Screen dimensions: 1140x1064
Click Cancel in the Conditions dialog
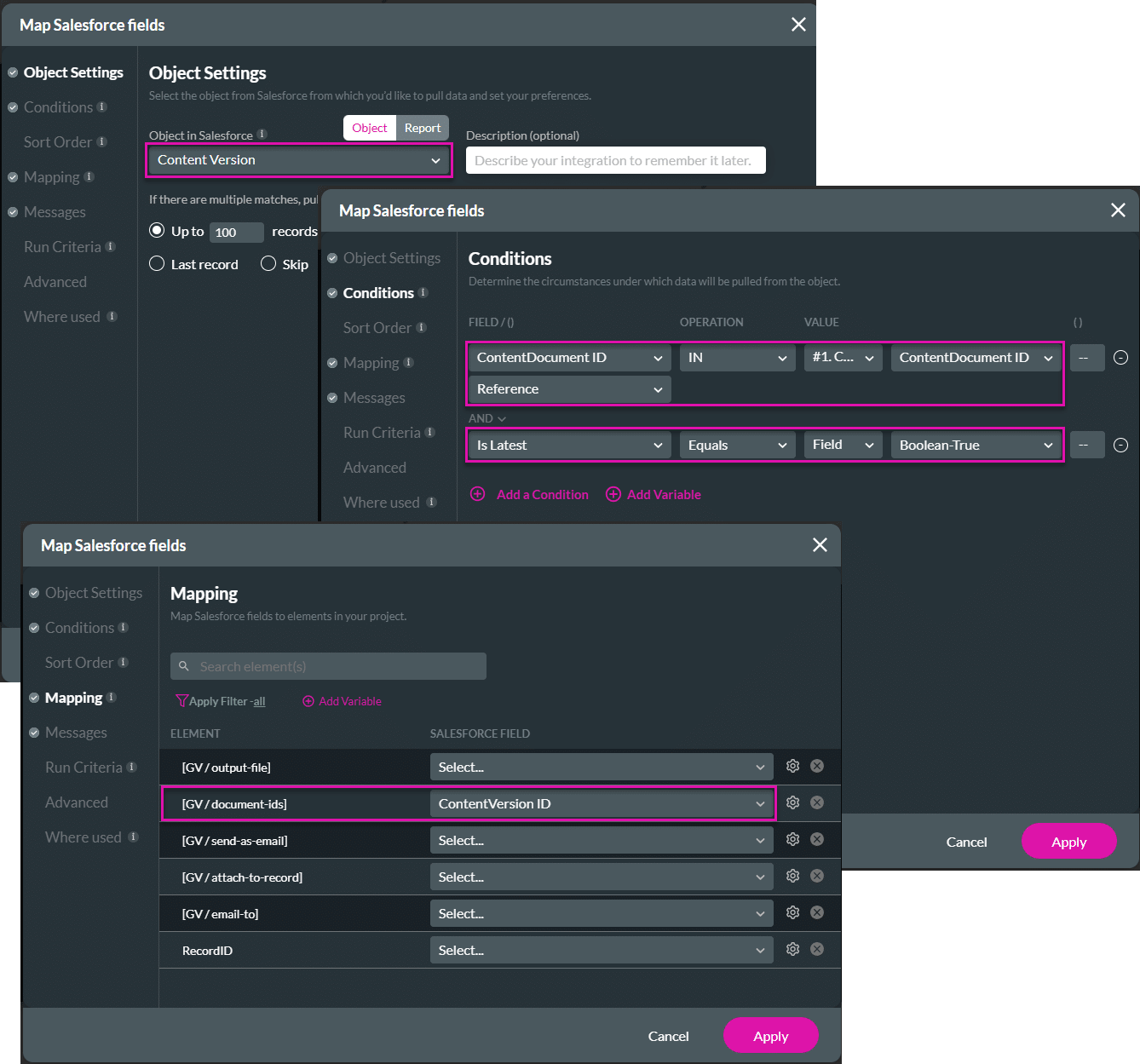[x=966, y=842]
